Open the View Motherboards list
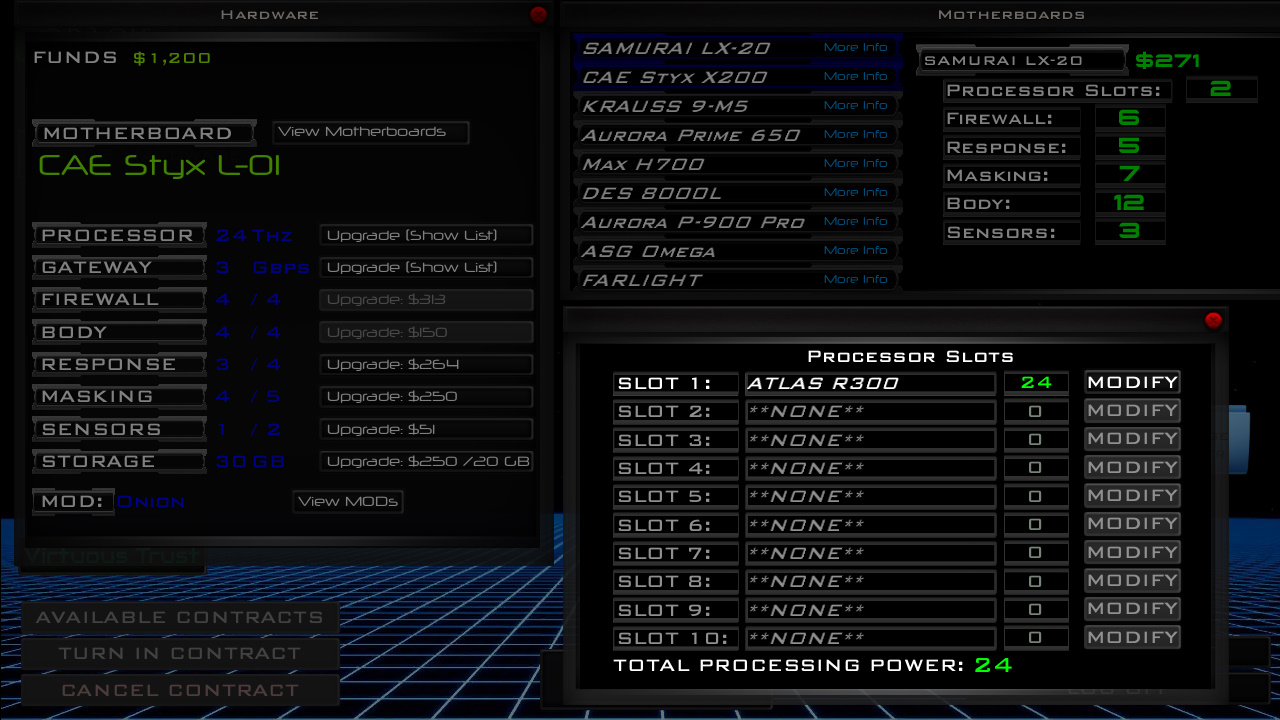Viewport: 1280px width, 720px height. (x=370, y=132)
